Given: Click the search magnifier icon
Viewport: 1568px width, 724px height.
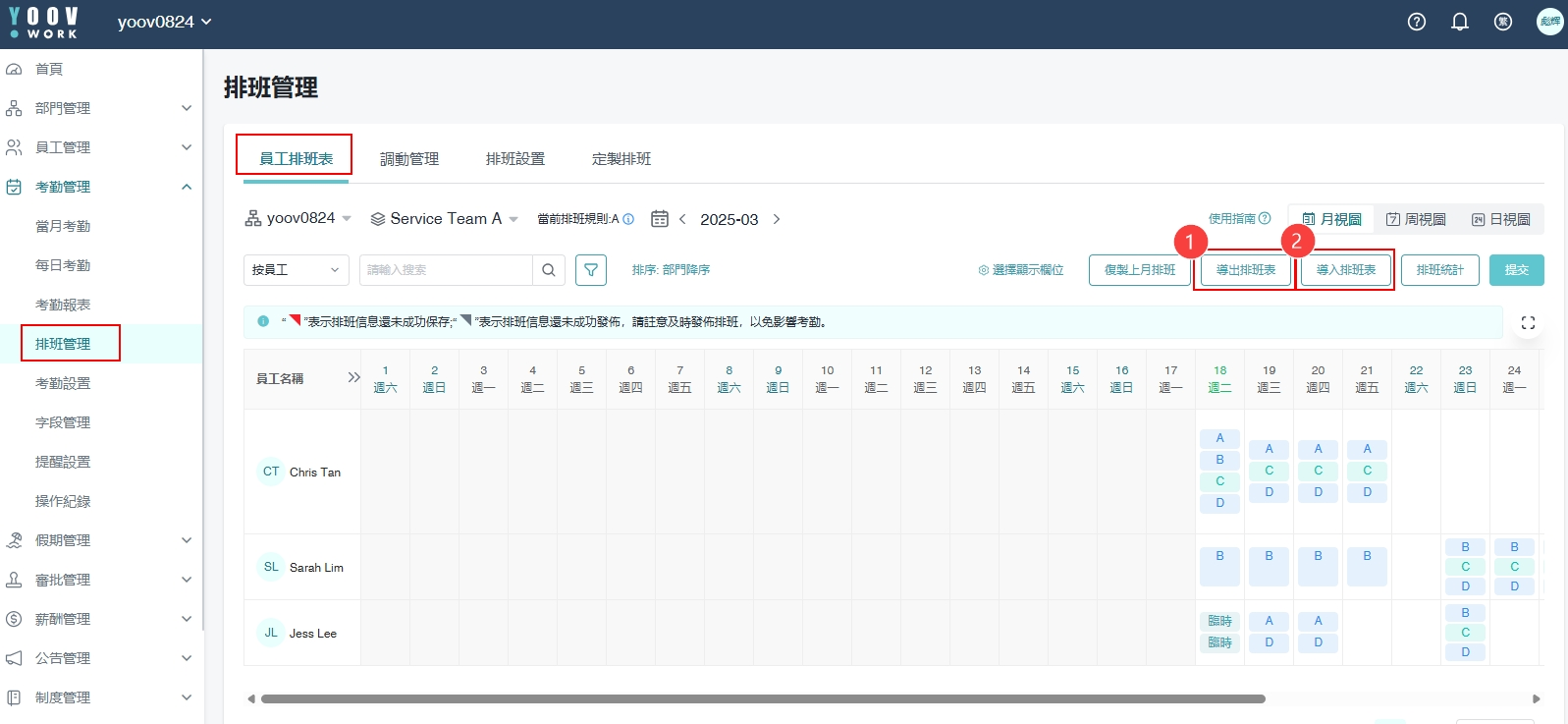Looking at the screenshot, I should [549, 270].
